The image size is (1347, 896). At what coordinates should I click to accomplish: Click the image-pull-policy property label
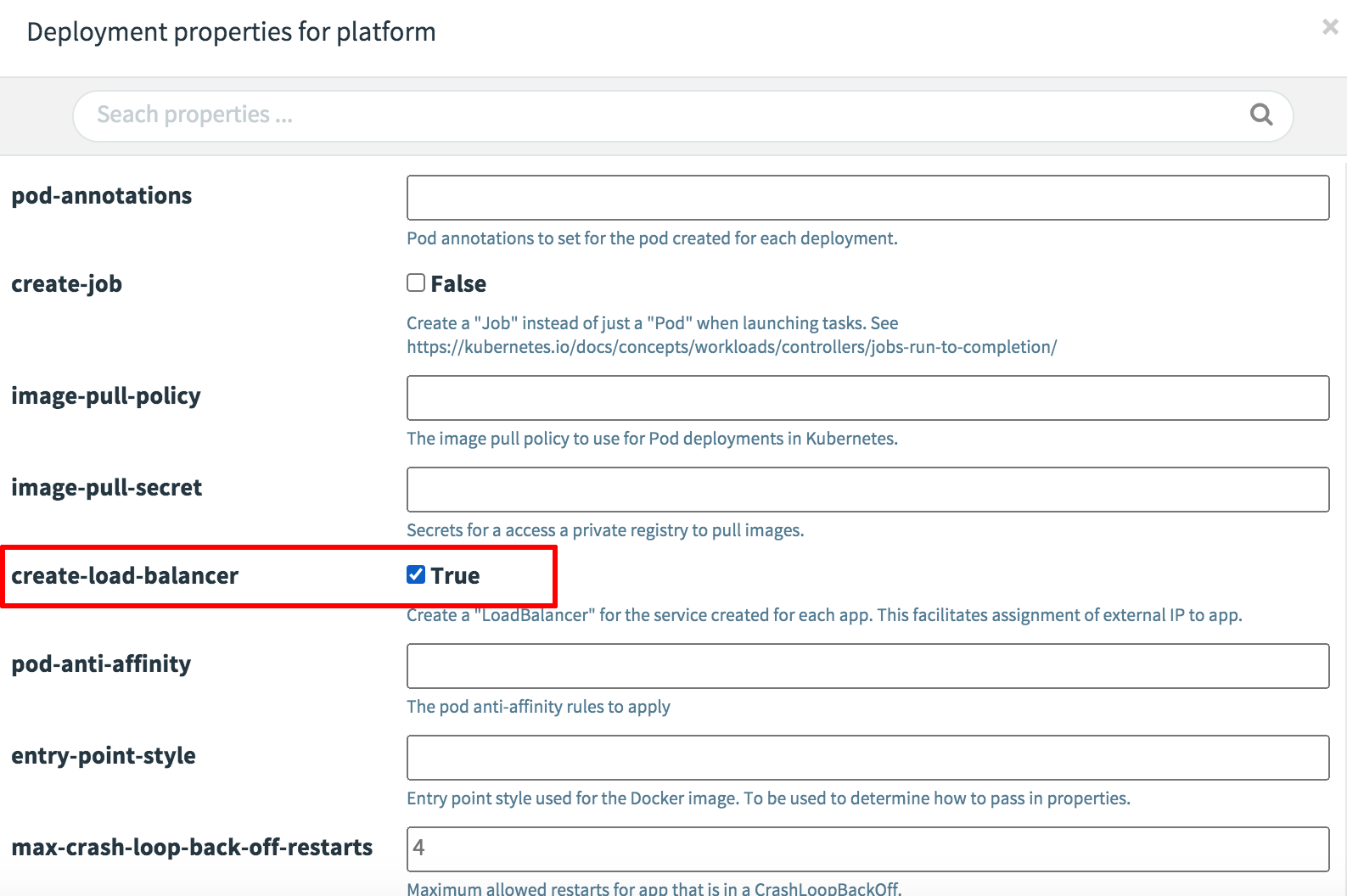pyautogui.click(x=106, y=396)
